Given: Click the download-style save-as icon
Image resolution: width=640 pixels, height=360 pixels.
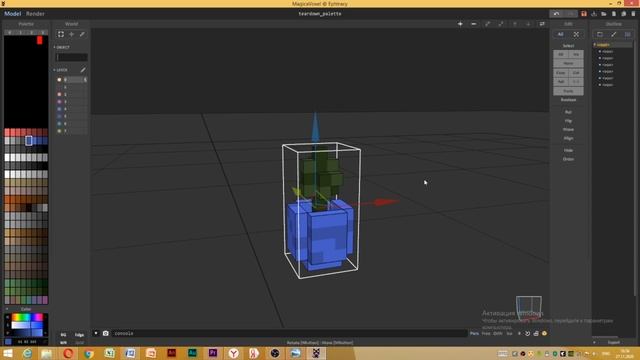Looking at the screenshot, I should (x=594, y=14).
